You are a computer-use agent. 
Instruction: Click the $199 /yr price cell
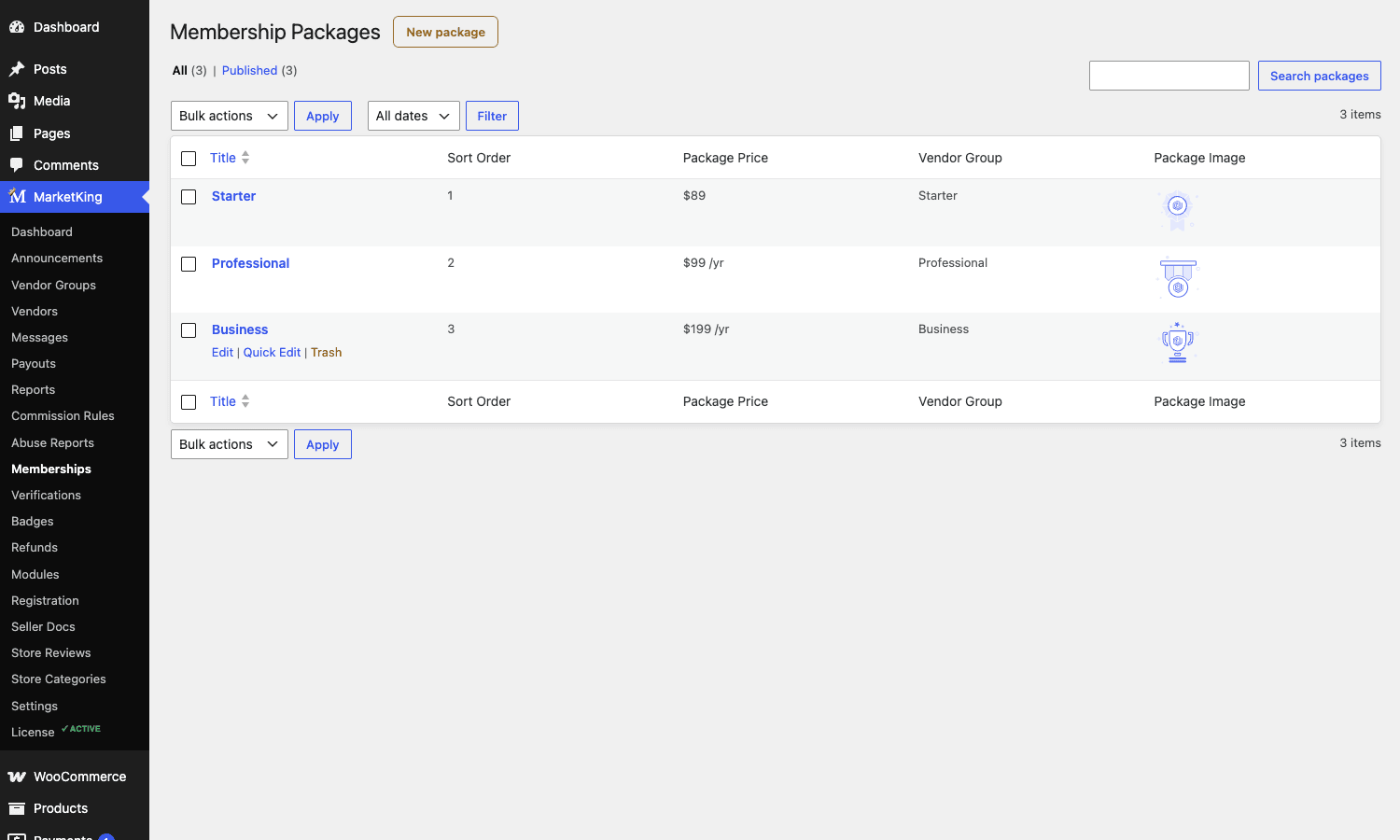pos(706,329)
